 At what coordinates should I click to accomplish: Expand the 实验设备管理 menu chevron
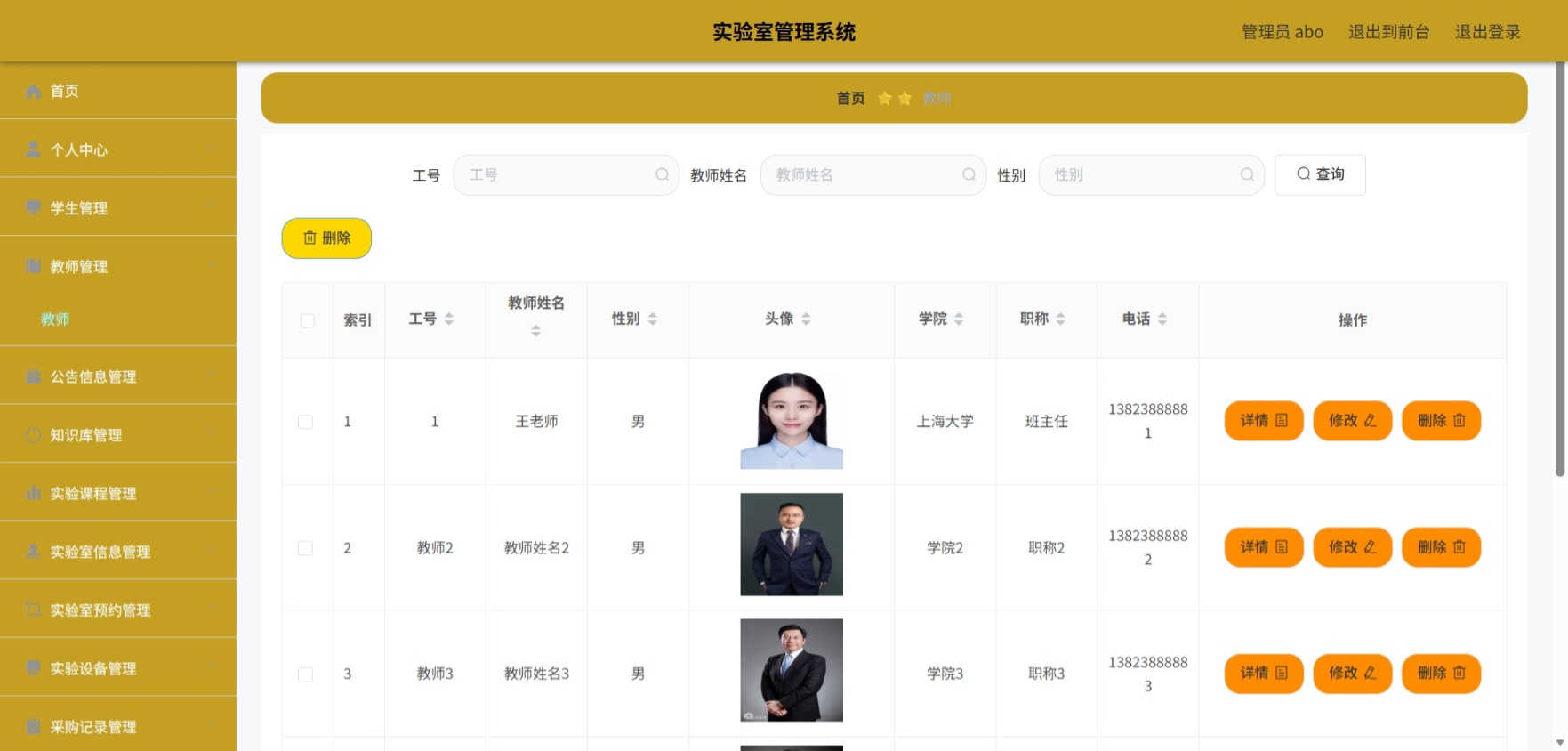[x=212, y=666]
